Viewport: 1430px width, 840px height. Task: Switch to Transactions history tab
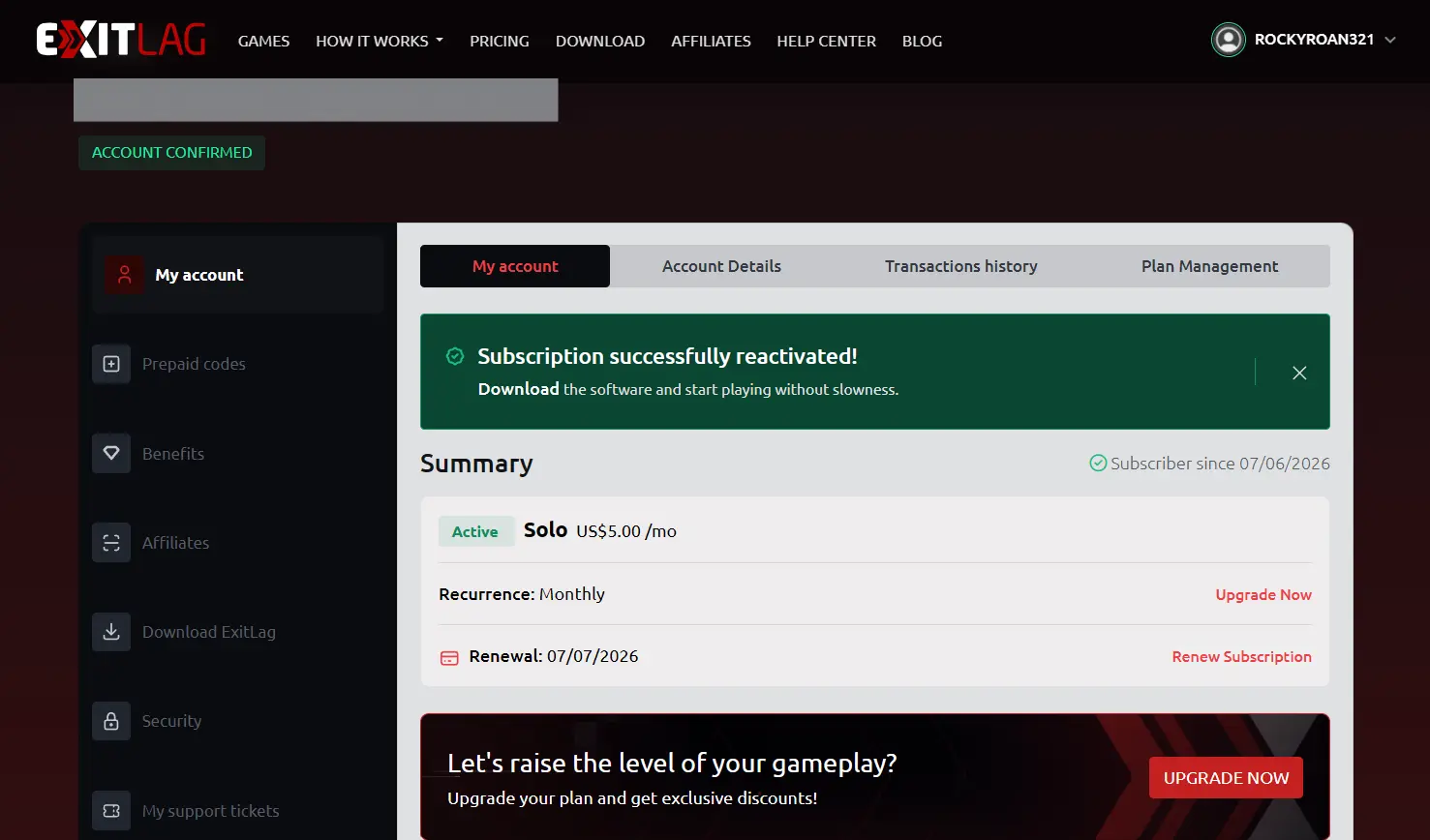click(960, 266)
